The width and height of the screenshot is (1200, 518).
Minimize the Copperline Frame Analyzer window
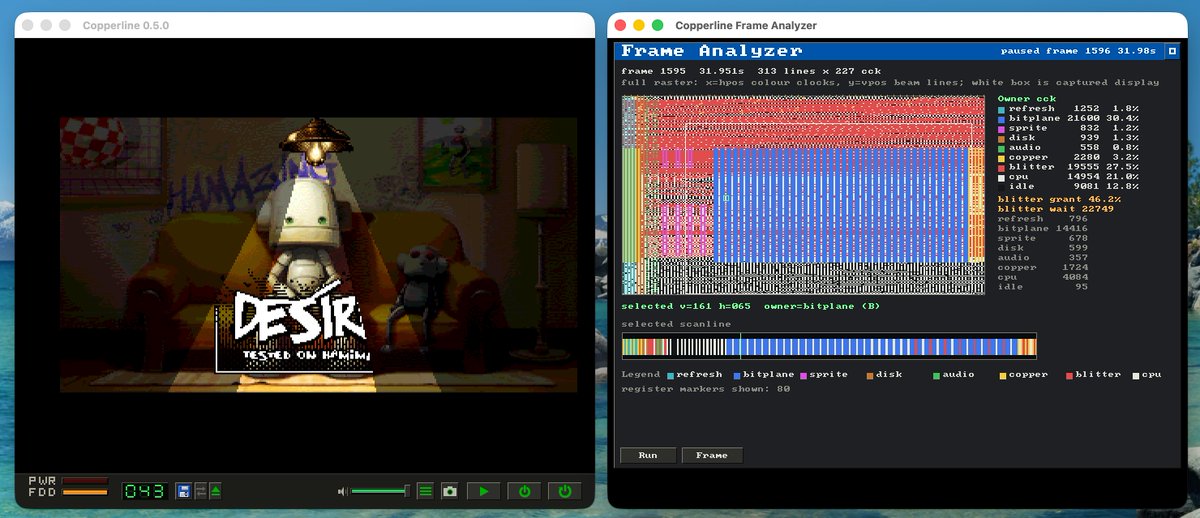pos(639,25)
